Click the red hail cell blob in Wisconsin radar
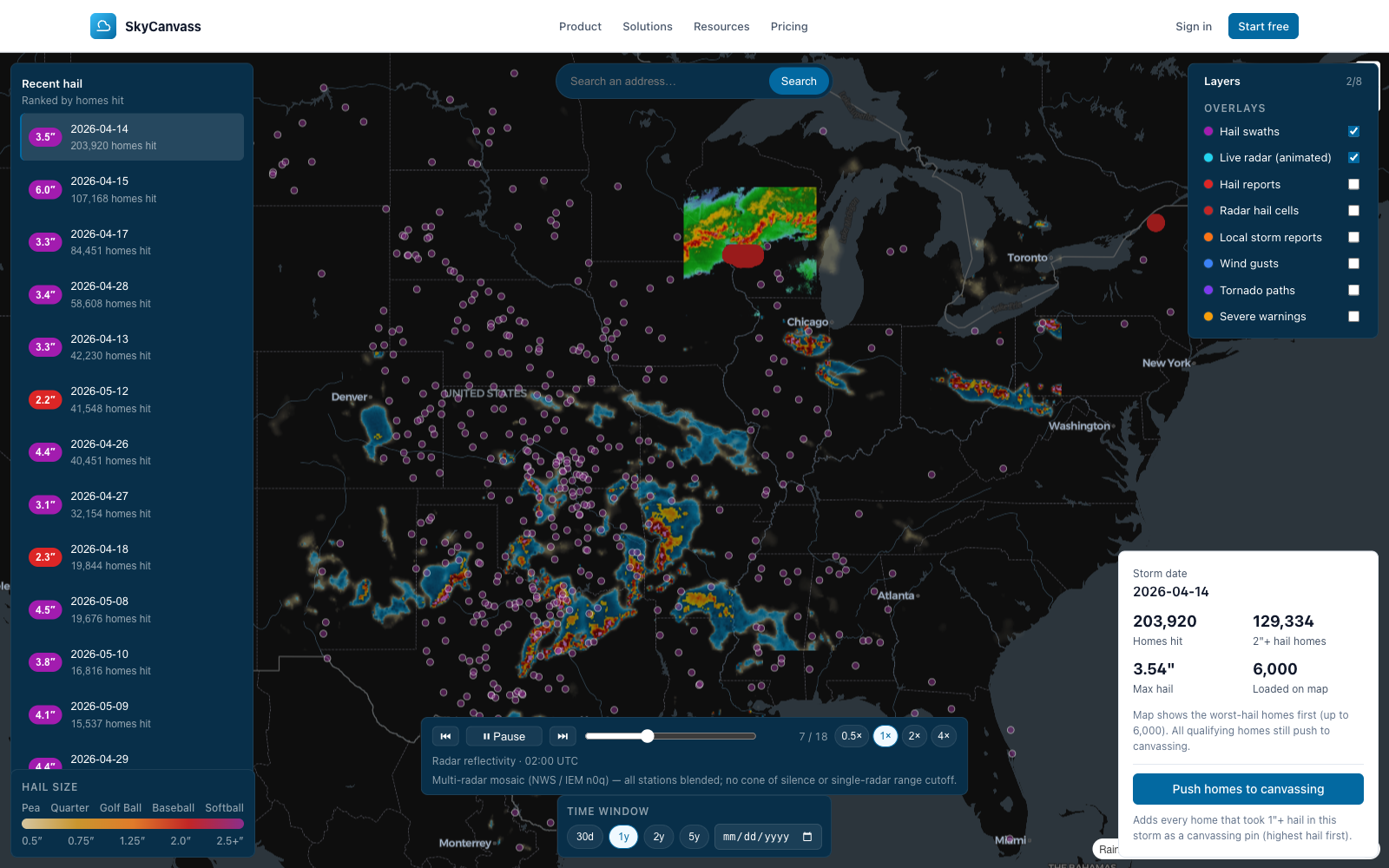The height and width of the screenshot is (868, 1389). 743,255
